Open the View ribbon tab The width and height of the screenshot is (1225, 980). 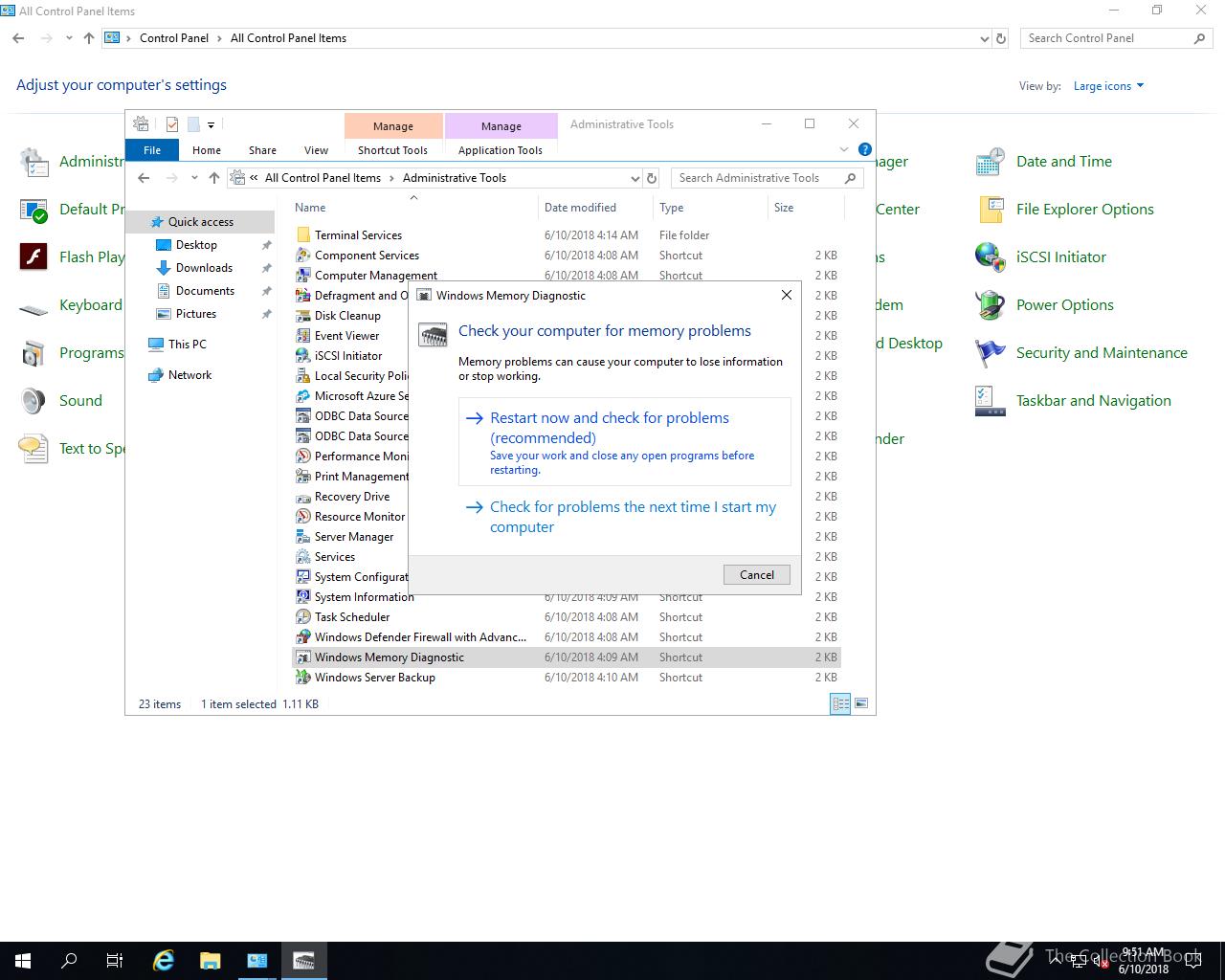(x=316, y=150)
